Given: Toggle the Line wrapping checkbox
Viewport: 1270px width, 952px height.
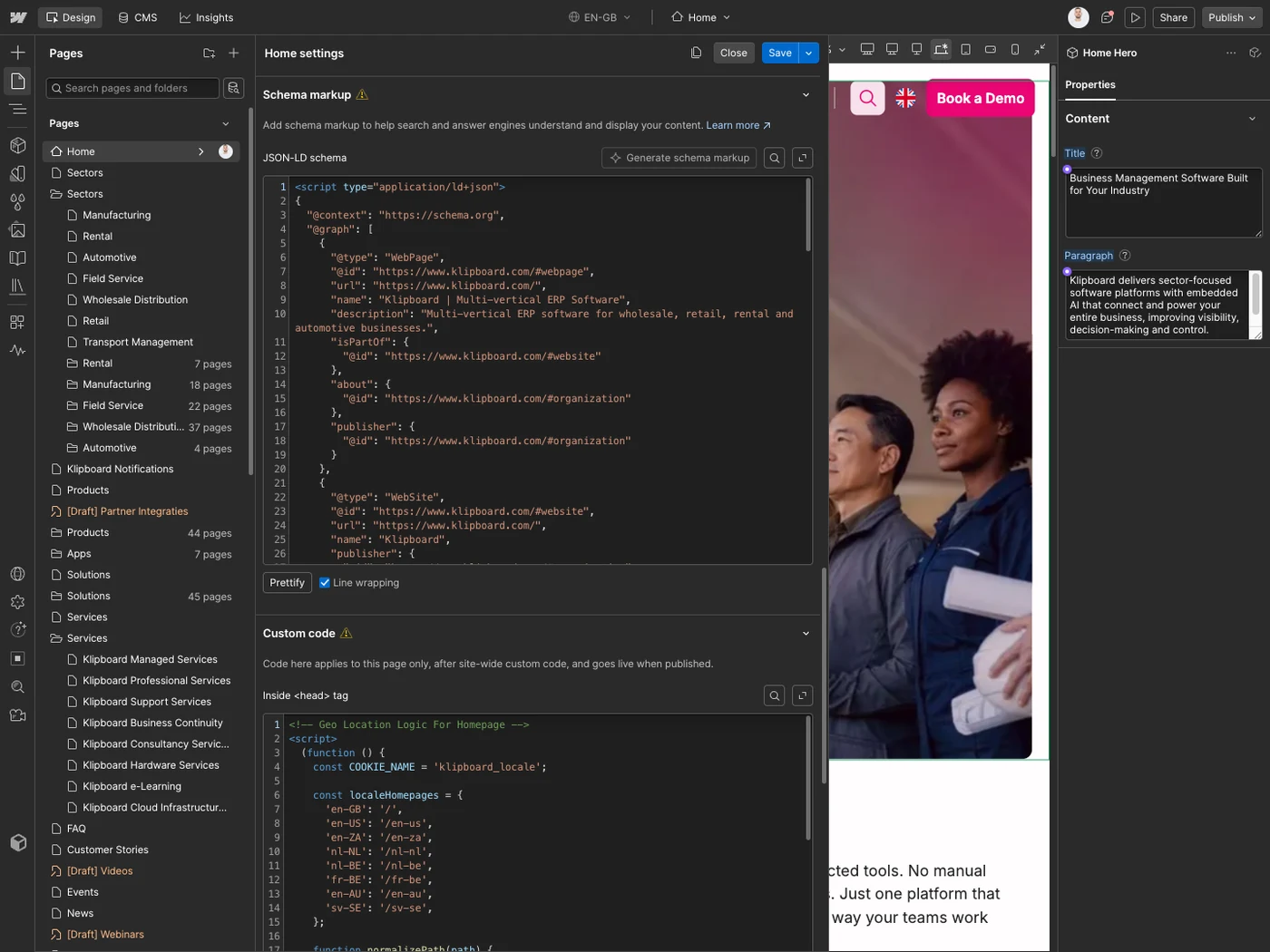Looking at the screenshot, I should point(325,583).
